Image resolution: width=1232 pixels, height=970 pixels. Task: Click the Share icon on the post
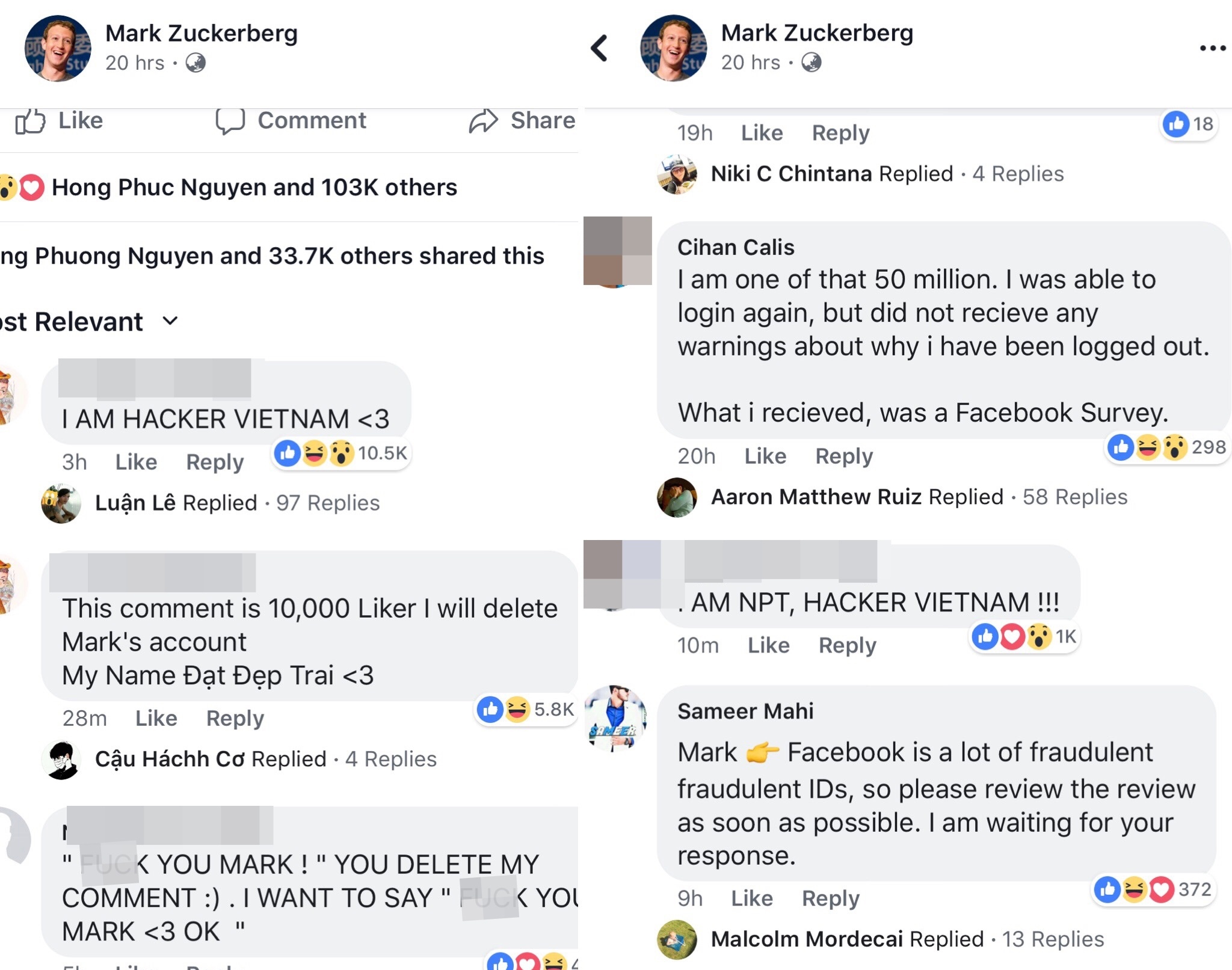tap(485, 120)
